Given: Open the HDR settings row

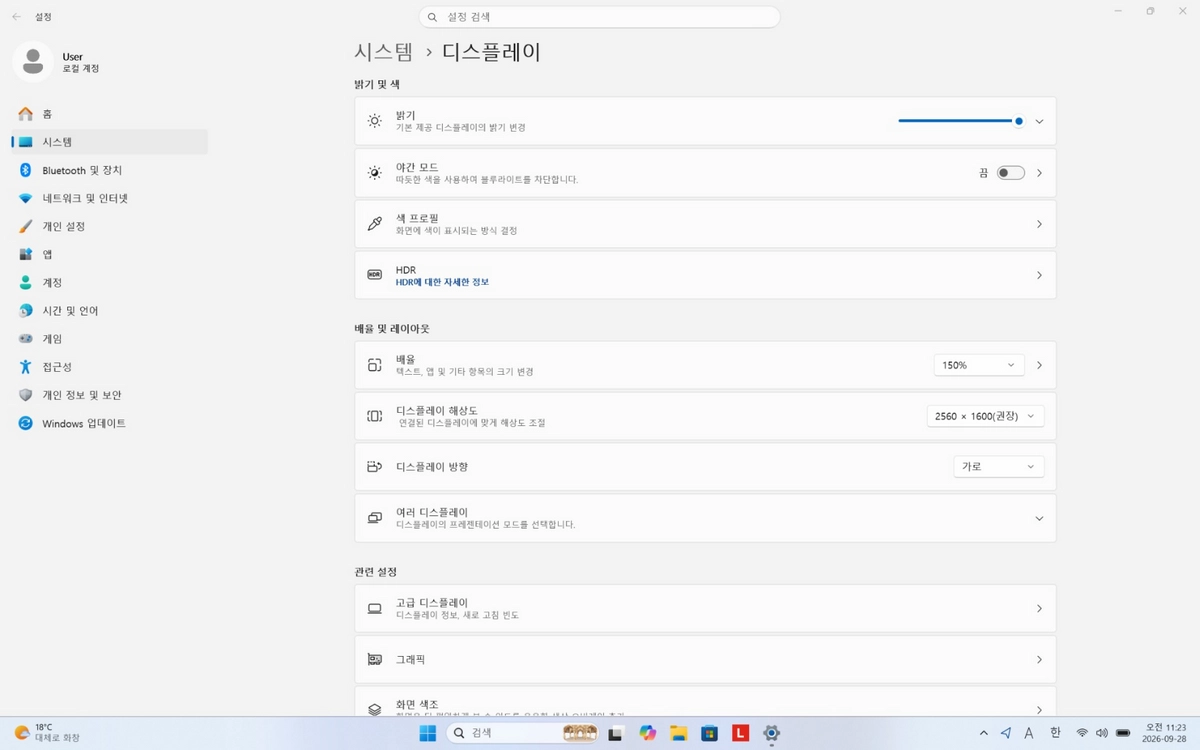Looking at the screenshot, I should tap(705, 275).
